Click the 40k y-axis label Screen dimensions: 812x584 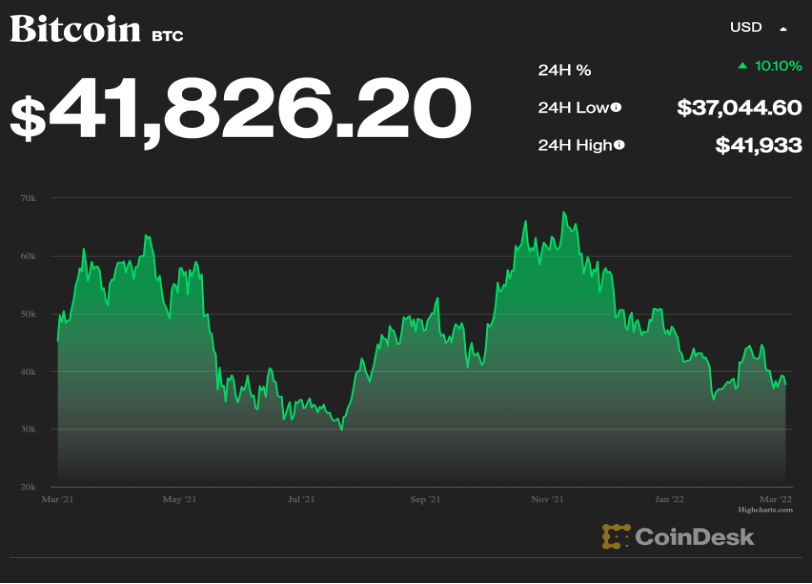point(28,372)
